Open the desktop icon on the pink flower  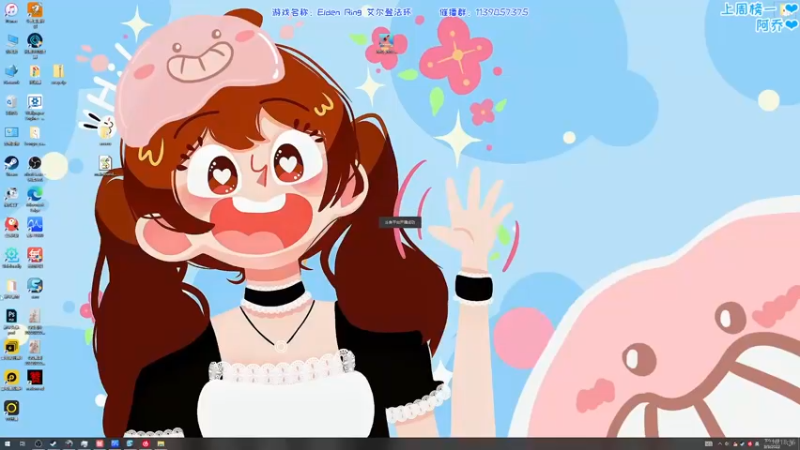(x=386, y=41)
